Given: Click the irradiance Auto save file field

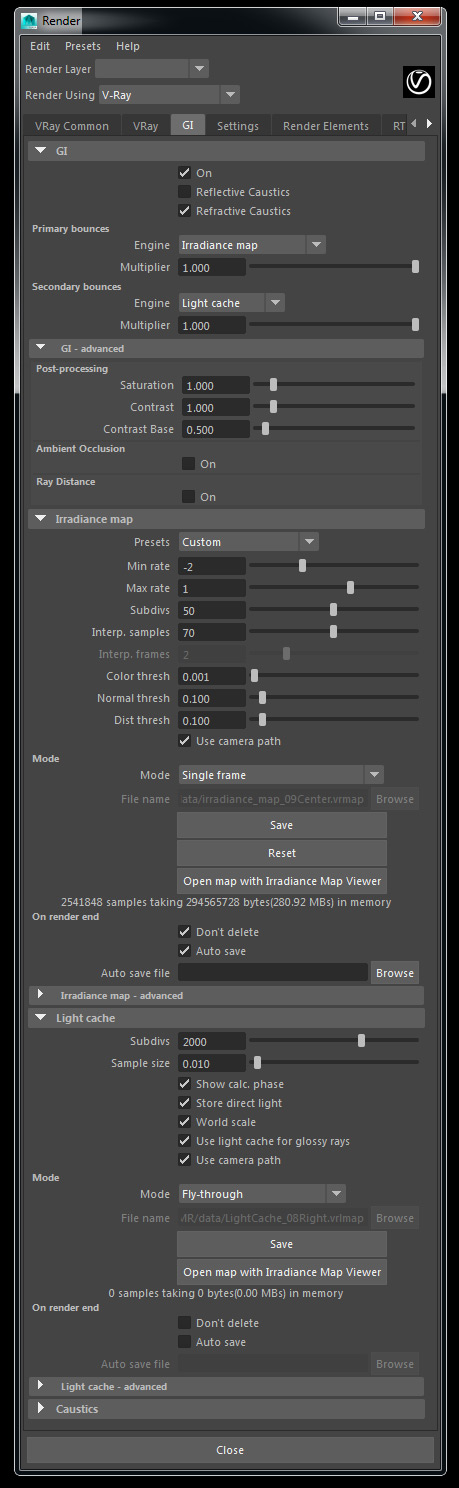Looking at the screenshot, I should [x=273, y=973].
